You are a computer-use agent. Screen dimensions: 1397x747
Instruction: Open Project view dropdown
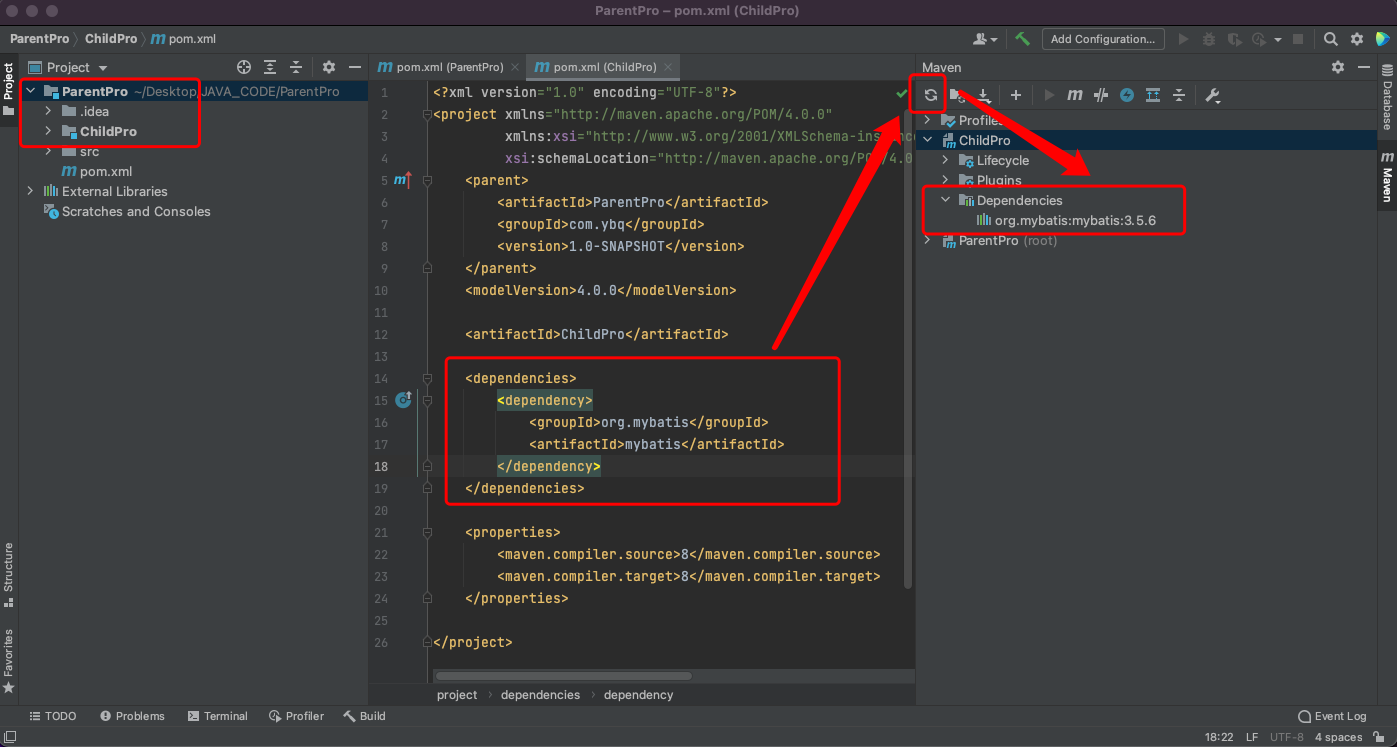click(x=68, y=67)
